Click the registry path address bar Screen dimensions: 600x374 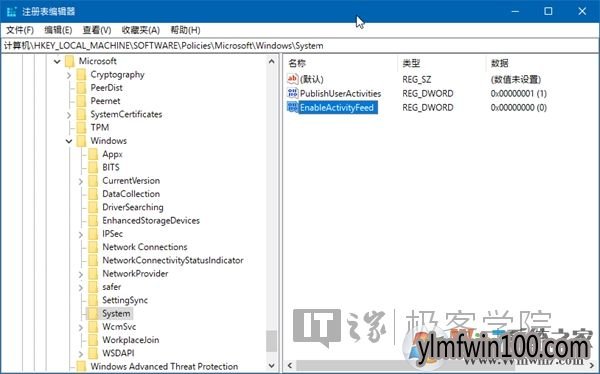(300, 46)
